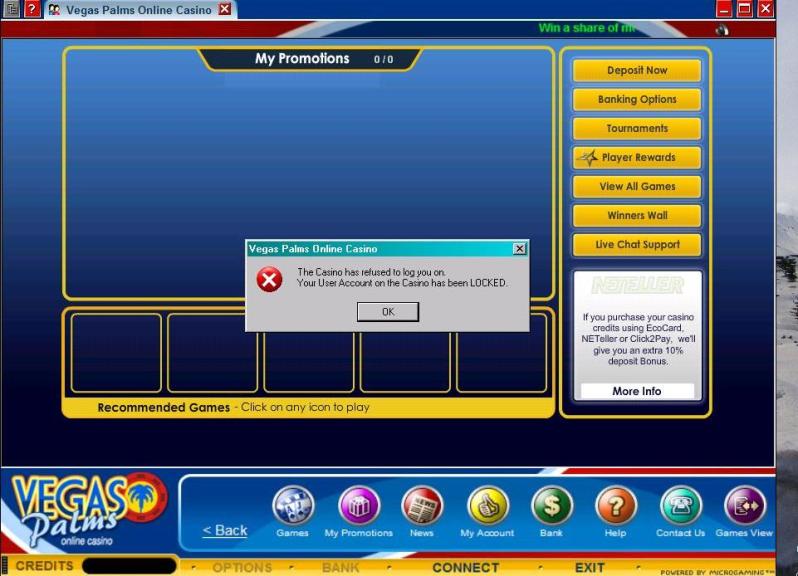798x576 pixels.
Task: Open the Contact Us telephone icon
Action: tap(680, 505)
